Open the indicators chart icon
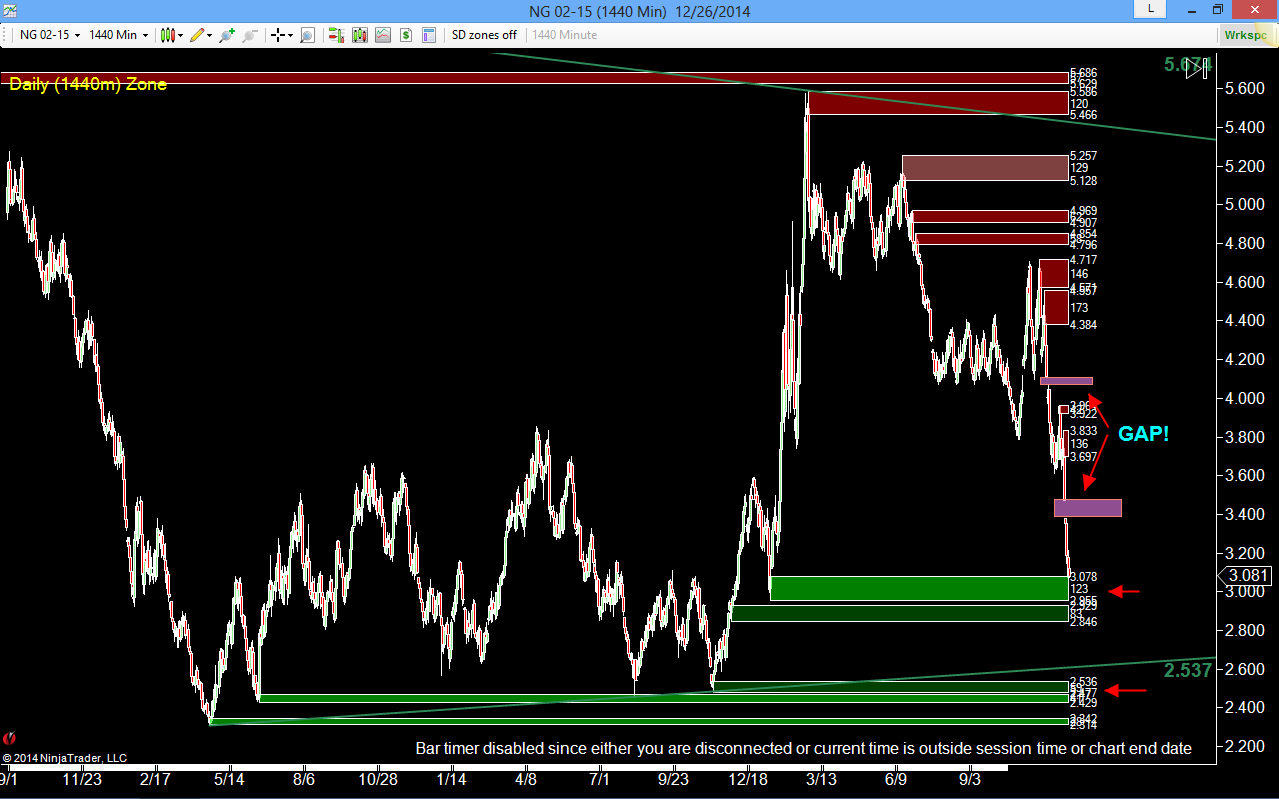1279x799 pixels. point(383,35)
